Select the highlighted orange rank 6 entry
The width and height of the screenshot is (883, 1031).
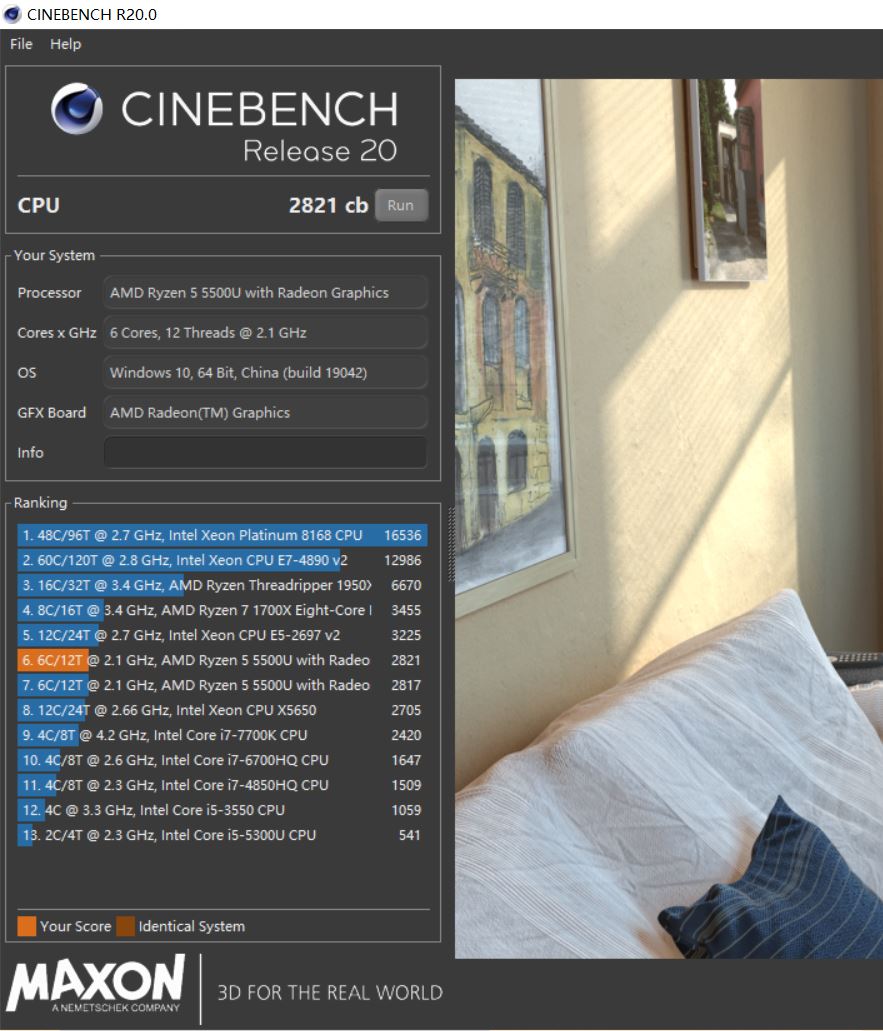tap(220, 660)
